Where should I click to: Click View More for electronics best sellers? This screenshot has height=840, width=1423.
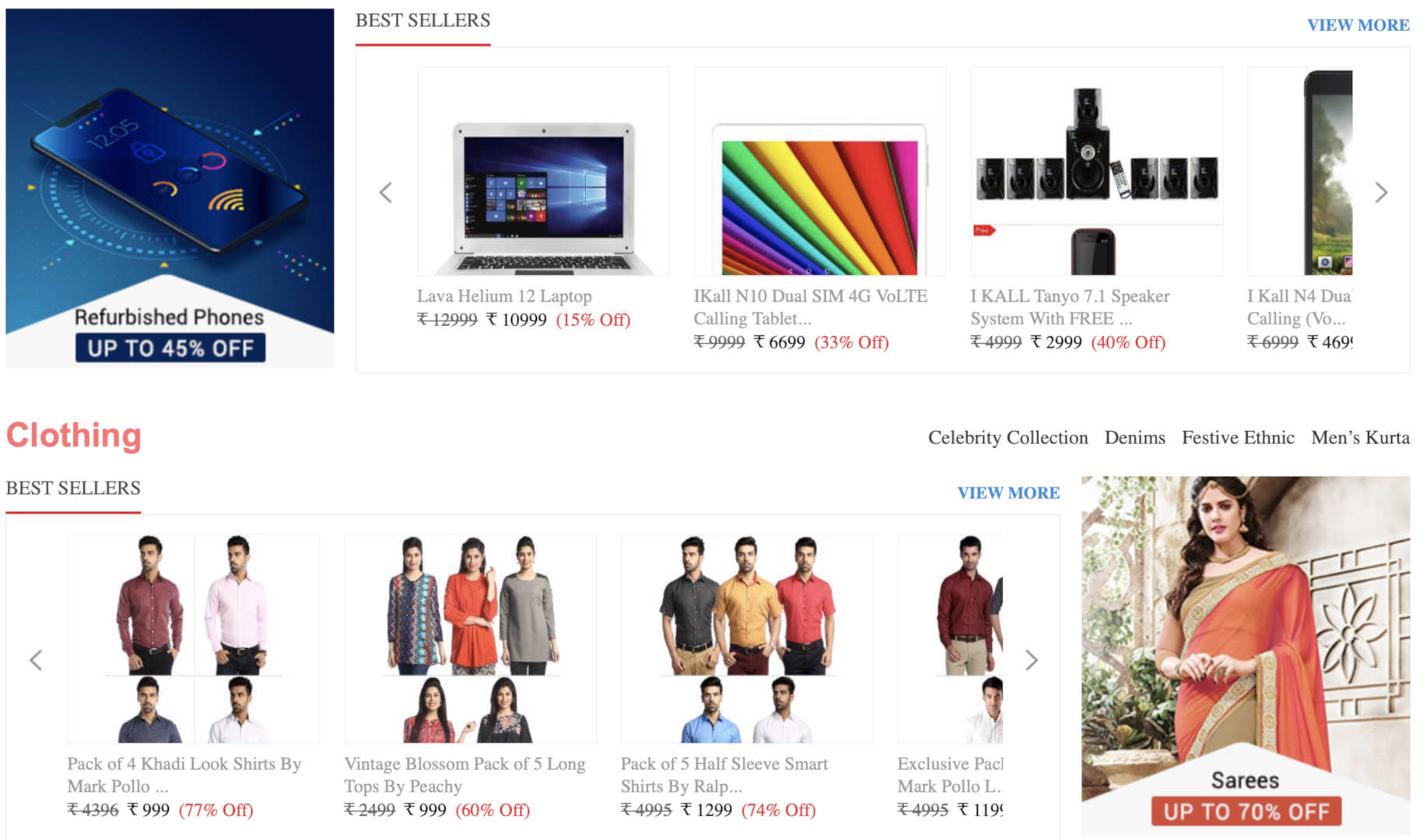[1358, 25]
